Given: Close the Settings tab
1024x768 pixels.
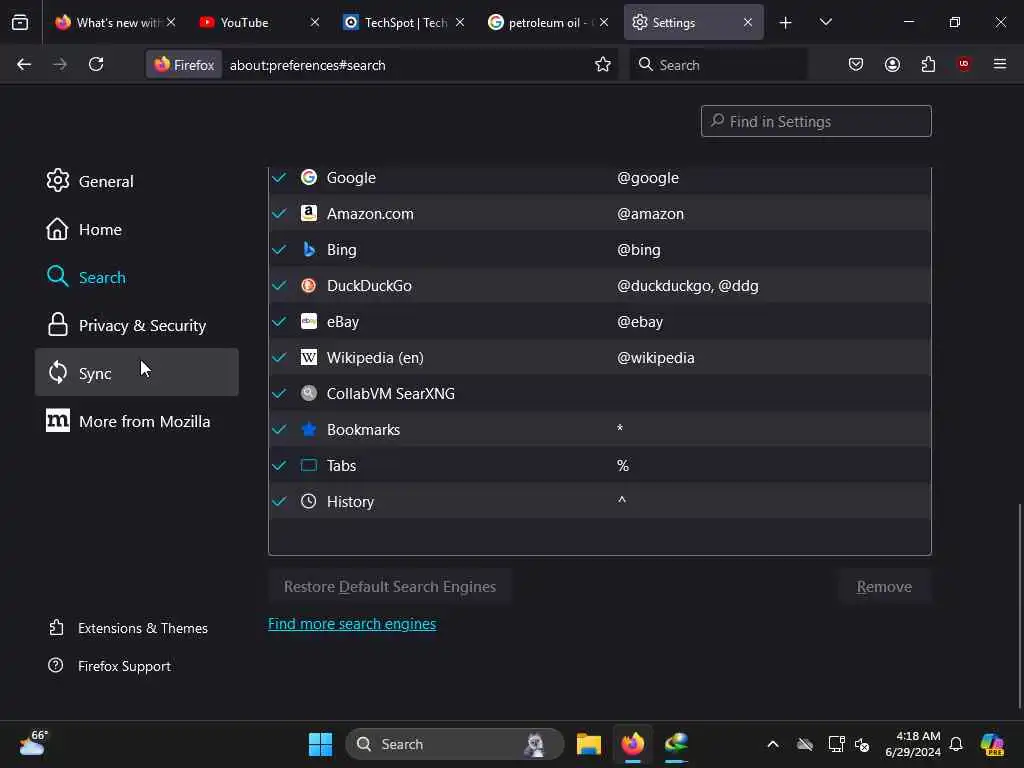Looking at the screenshot, I should coord(748,22).
